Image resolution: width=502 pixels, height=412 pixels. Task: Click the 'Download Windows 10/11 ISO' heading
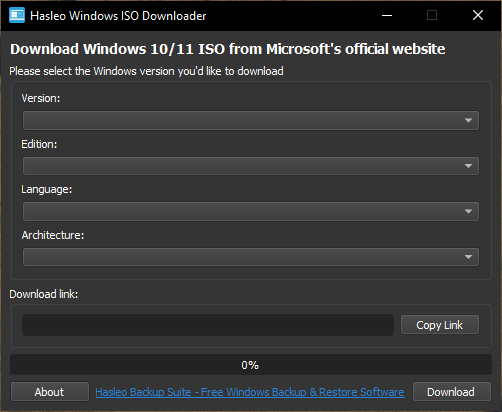coord(228,49)
